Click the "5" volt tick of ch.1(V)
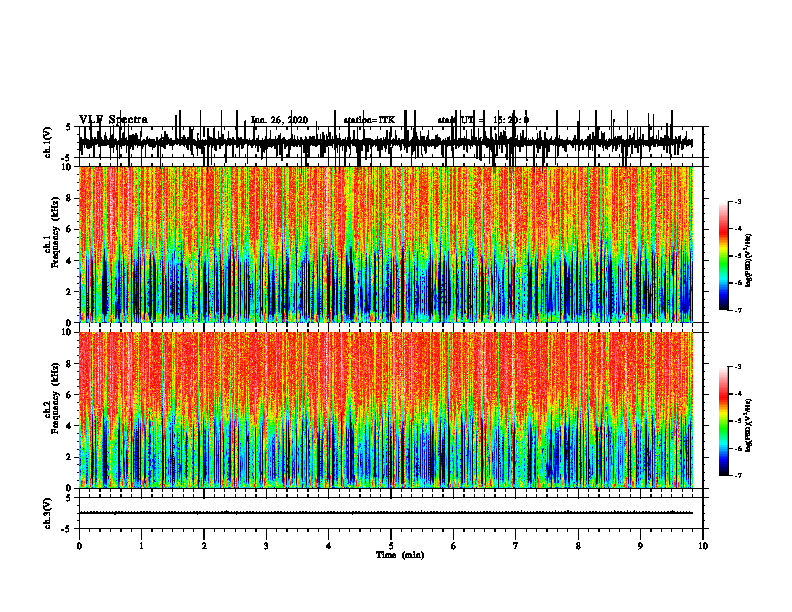 coord(69,127)
